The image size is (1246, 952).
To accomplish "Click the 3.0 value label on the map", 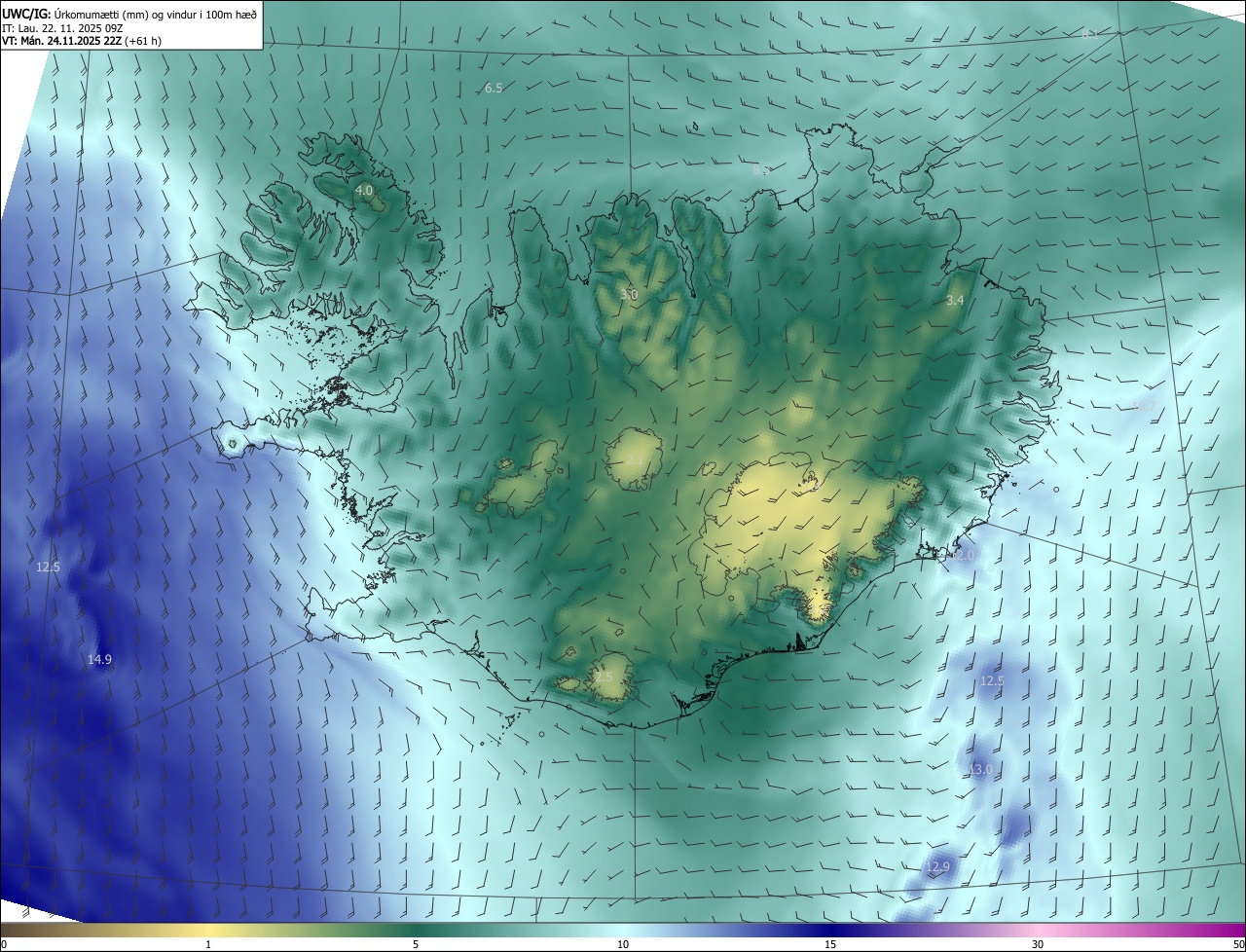I will click(x=629, y=294).
